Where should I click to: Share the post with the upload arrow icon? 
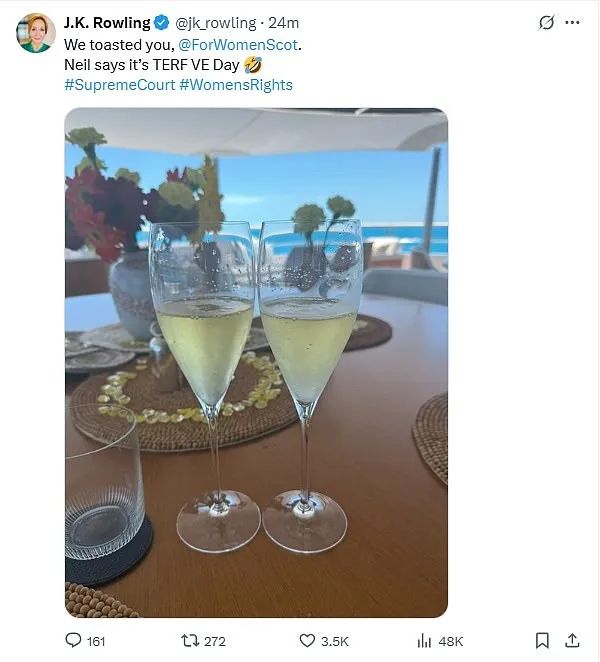(572, 640)
